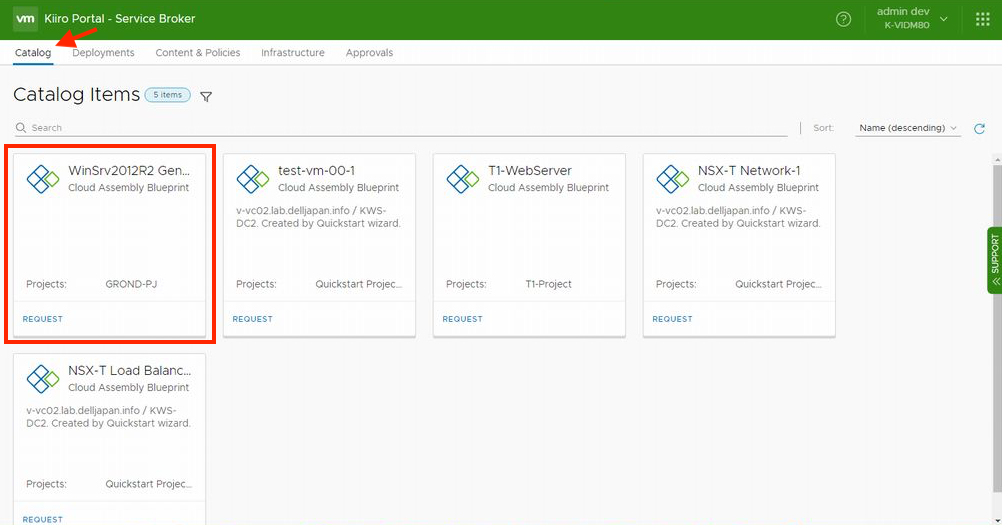Open the apps grid switcher icon
The width and height of the screenshot is (1002, 525).
coord(983,19)
